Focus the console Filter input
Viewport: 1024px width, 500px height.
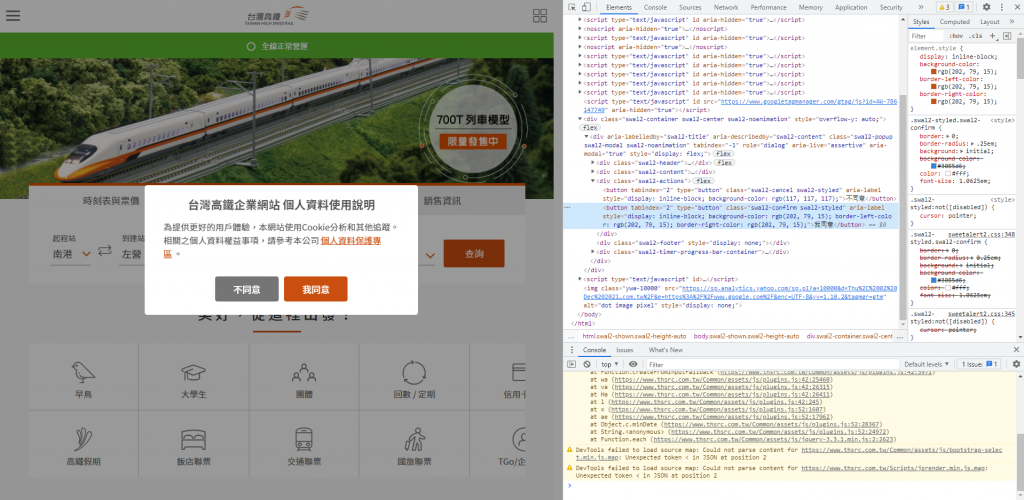pos(772,364)
